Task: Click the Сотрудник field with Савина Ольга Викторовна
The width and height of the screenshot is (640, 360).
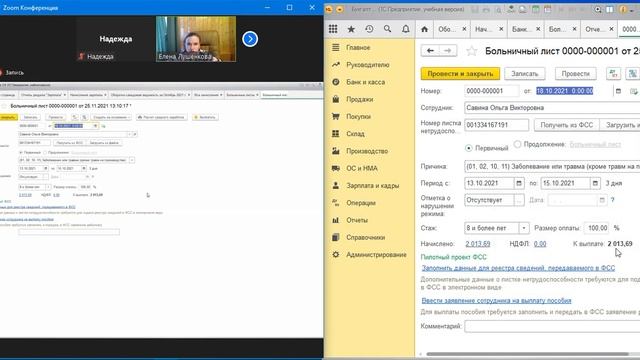Action: 552,108
